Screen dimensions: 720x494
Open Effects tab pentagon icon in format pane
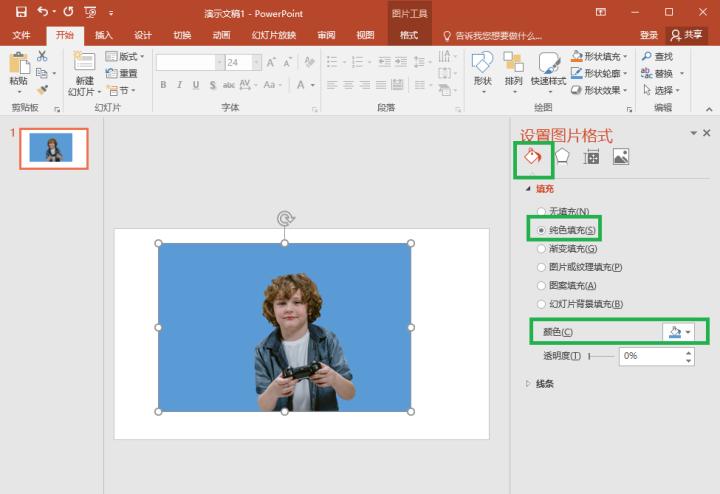(x=562, y=157)
